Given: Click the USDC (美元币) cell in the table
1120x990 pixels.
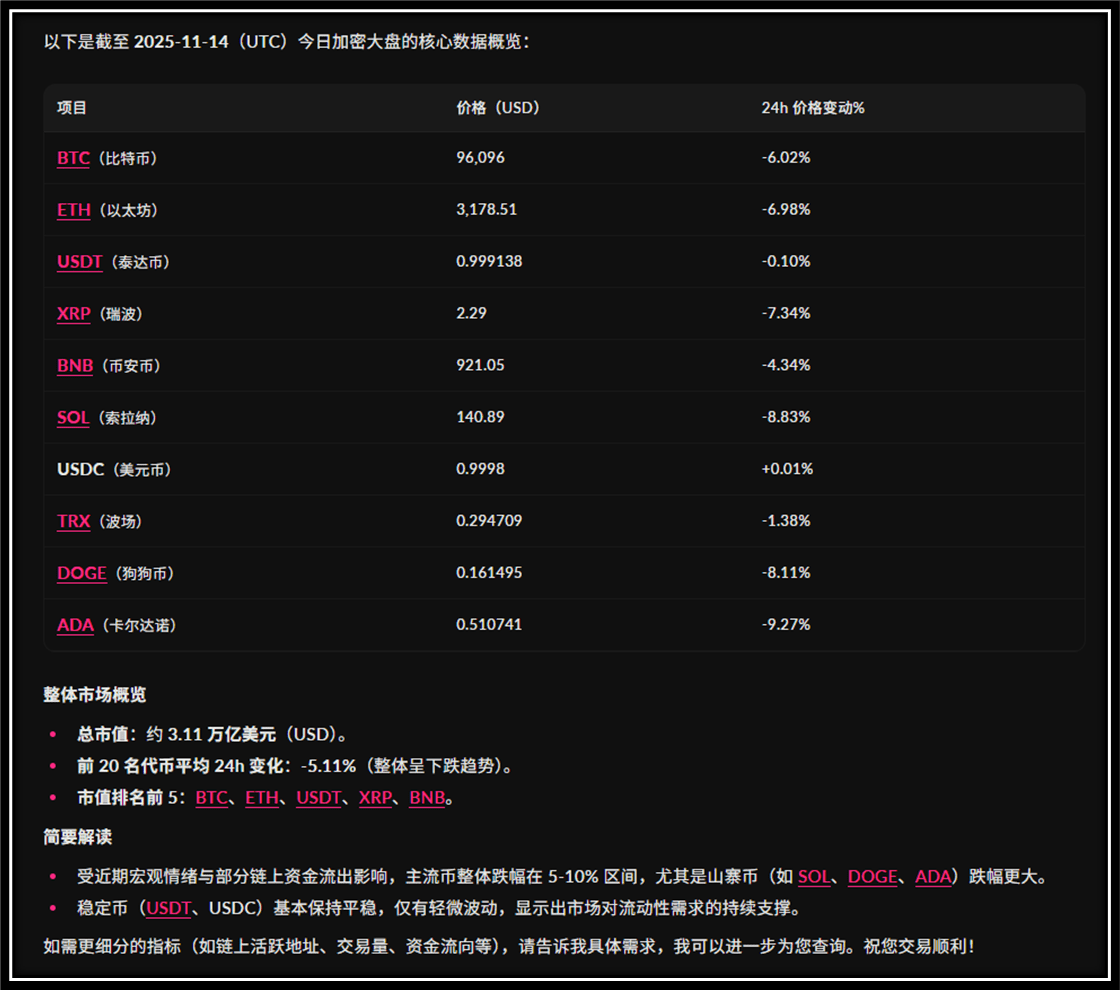Looking at the screenshot, I should click(x=114, y=469).
